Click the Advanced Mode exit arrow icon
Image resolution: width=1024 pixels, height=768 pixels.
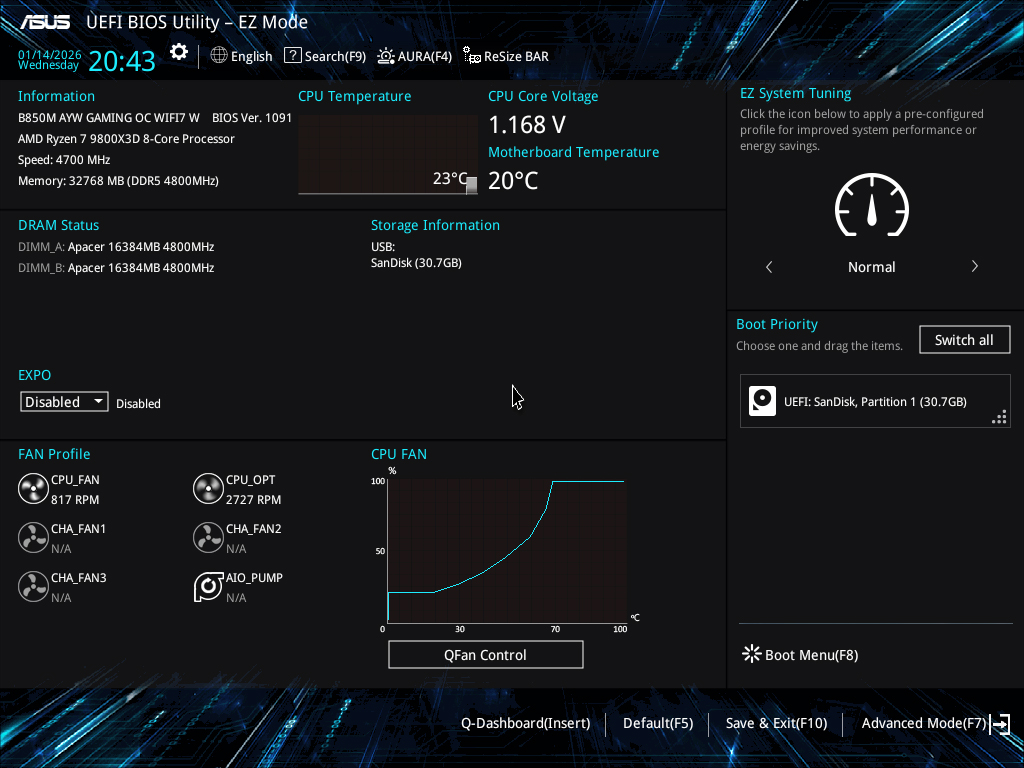tap(1000, 724)
